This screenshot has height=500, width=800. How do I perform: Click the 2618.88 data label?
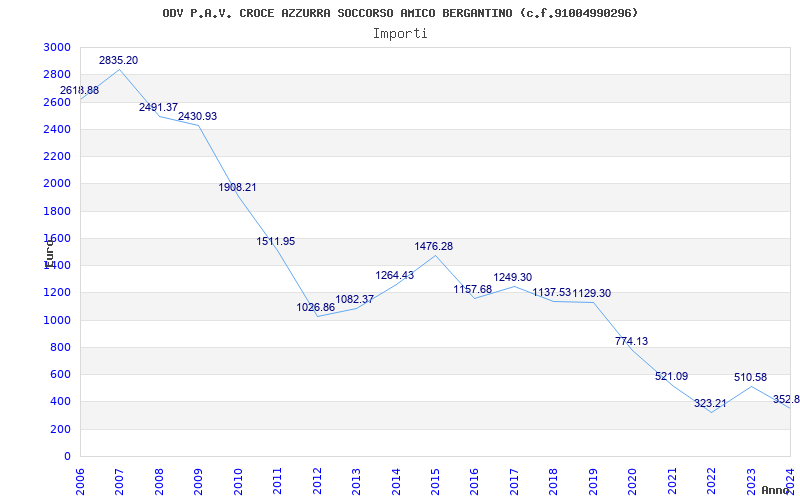(x=80, y=90)
